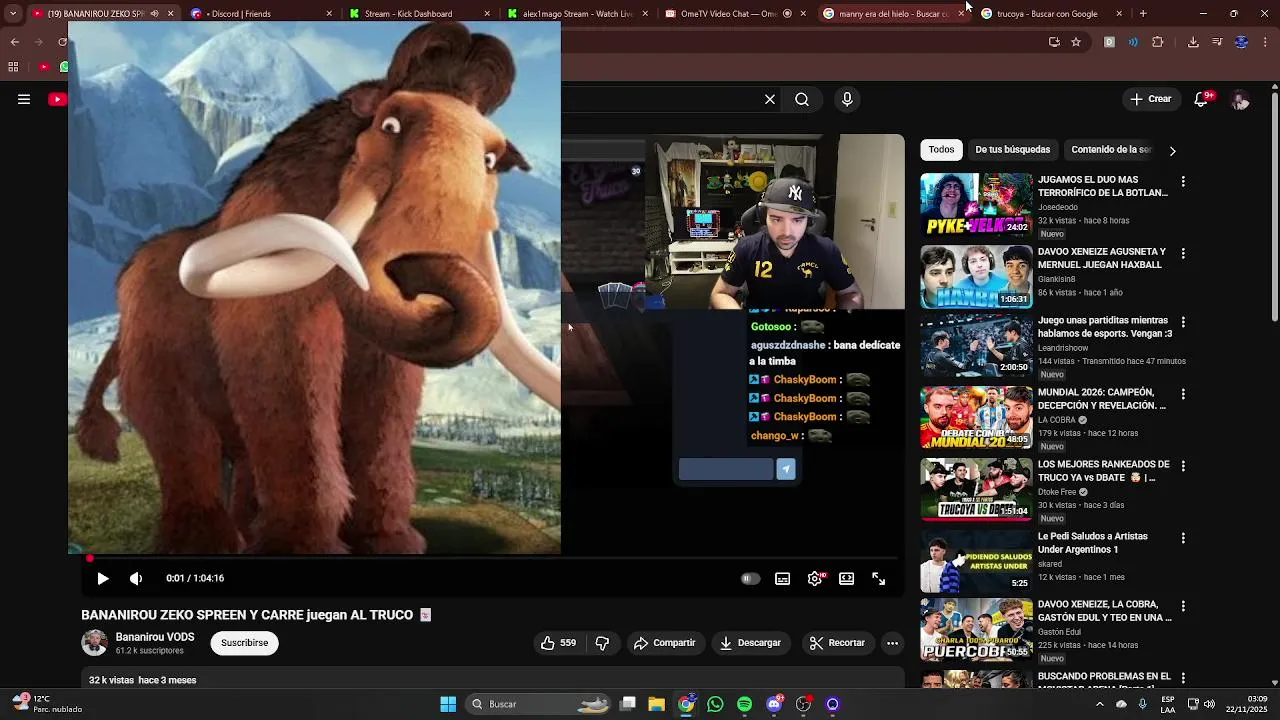The width and height of the screenshot is (1280, 720).
Task: Select Contenido de la serie chip
Action: 1111,149
